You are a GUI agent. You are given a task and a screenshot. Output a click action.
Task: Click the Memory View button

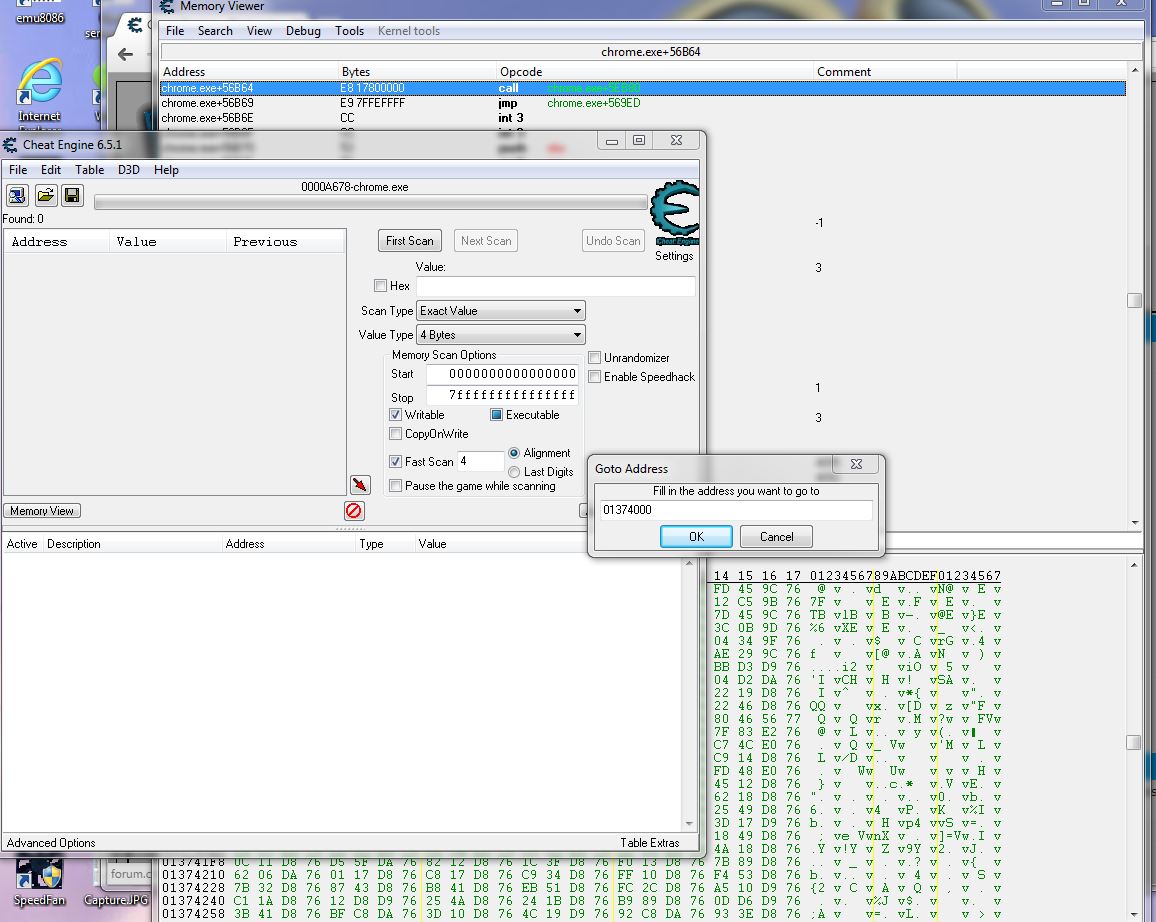point(41,510)
